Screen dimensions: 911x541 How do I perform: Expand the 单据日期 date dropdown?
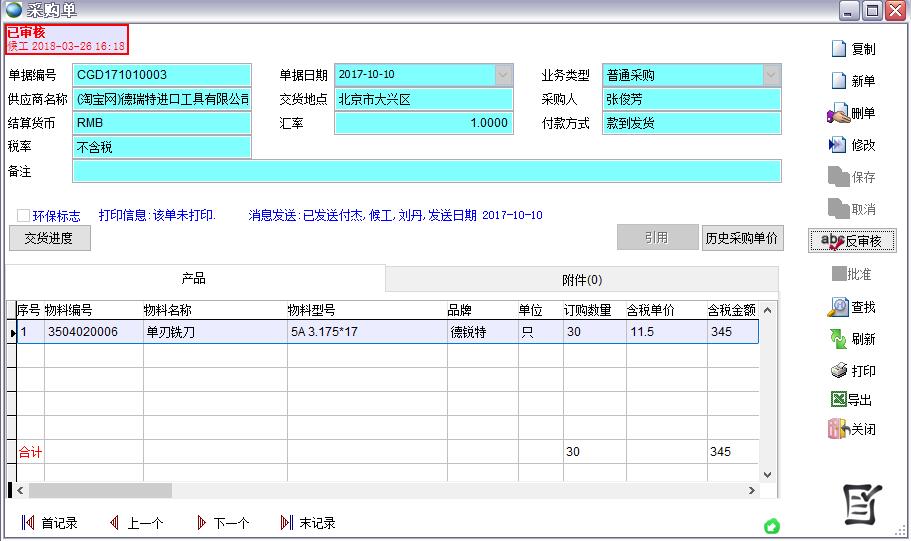(x=503, y=75)
